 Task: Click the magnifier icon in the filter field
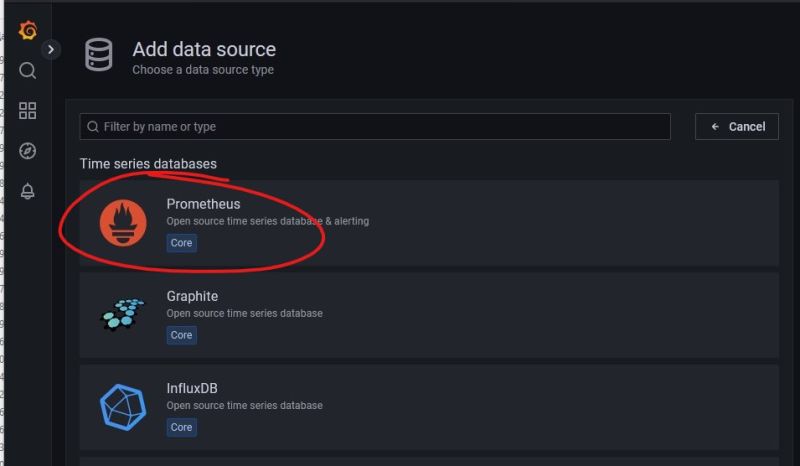93,127
